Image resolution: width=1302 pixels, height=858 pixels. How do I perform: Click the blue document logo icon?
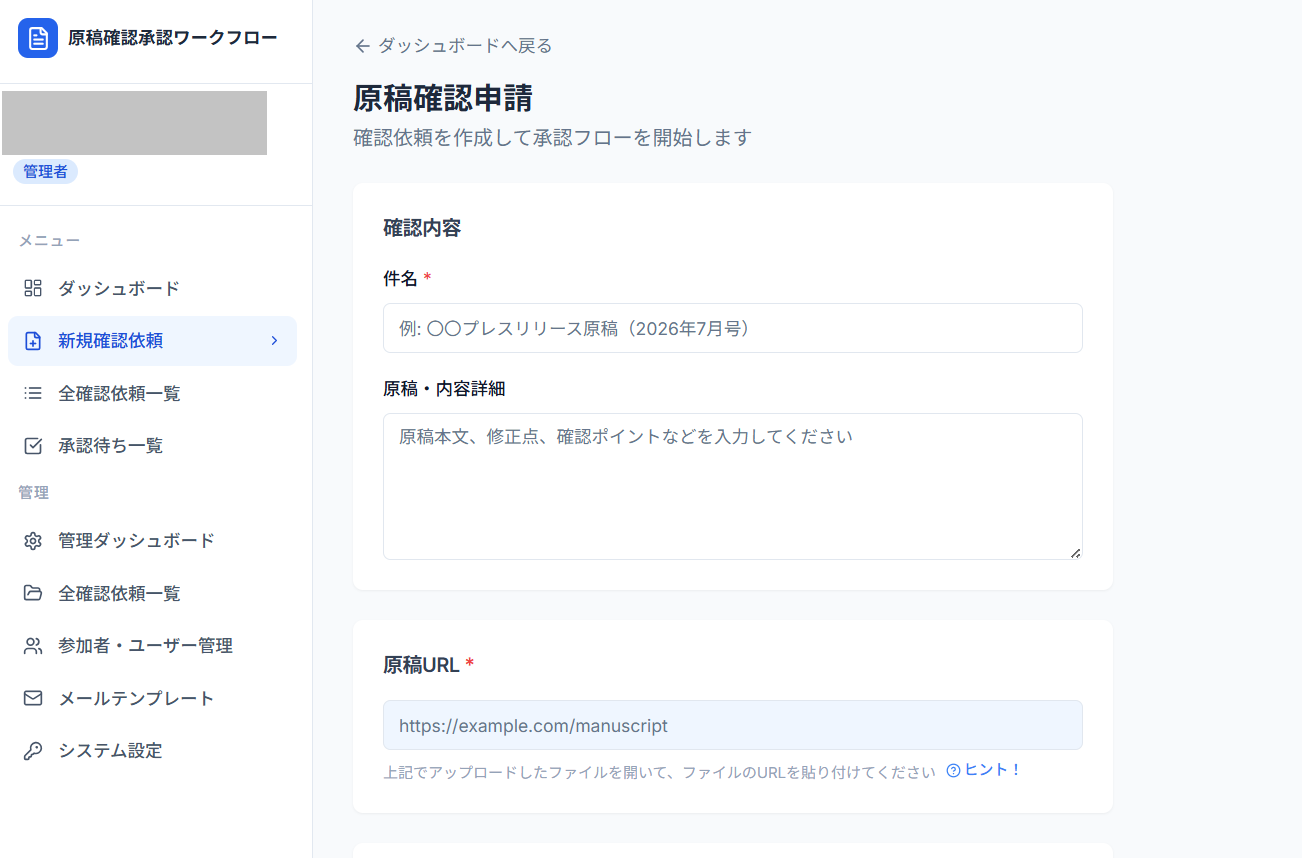pos(38,38)
